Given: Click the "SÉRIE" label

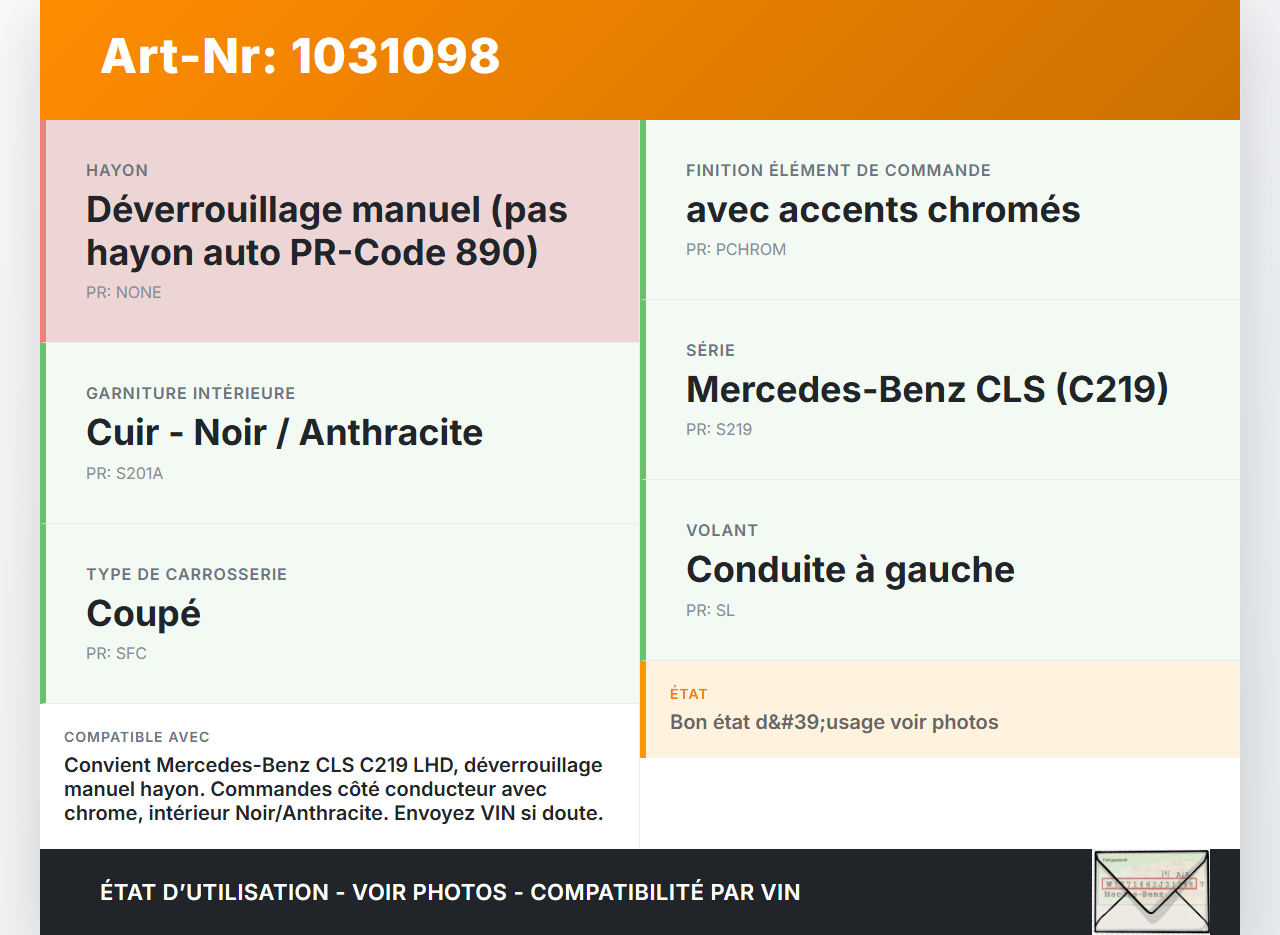Looking at the screenshot, I should 710,351.
